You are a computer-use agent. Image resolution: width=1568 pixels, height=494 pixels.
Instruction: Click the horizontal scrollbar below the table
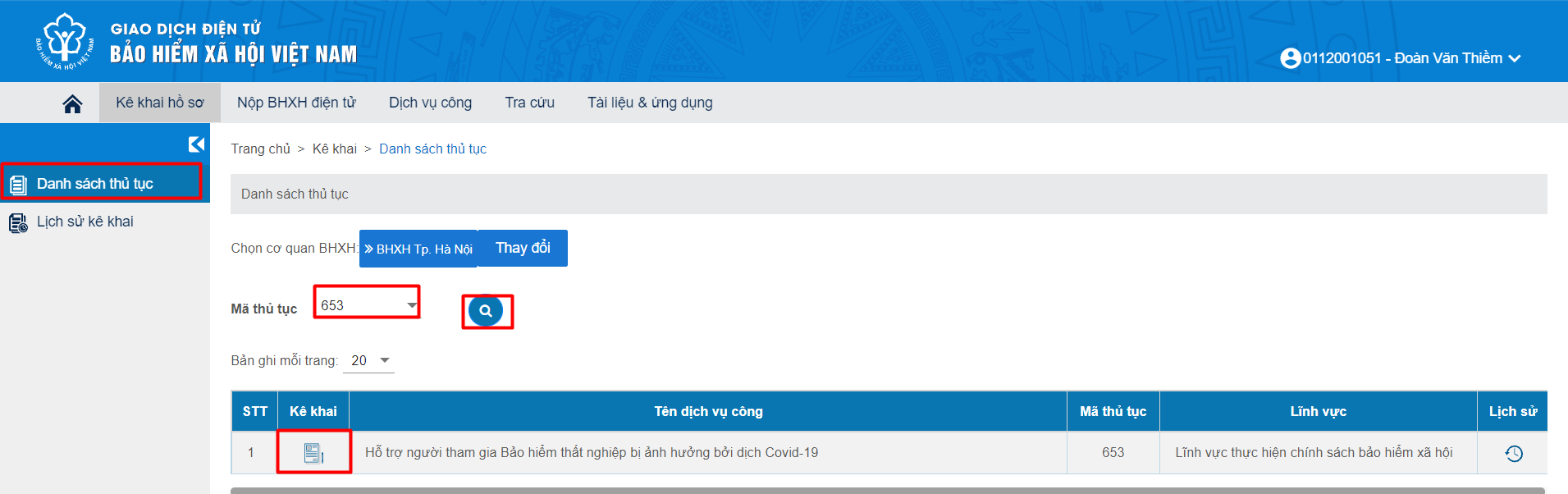click(886, 491)
